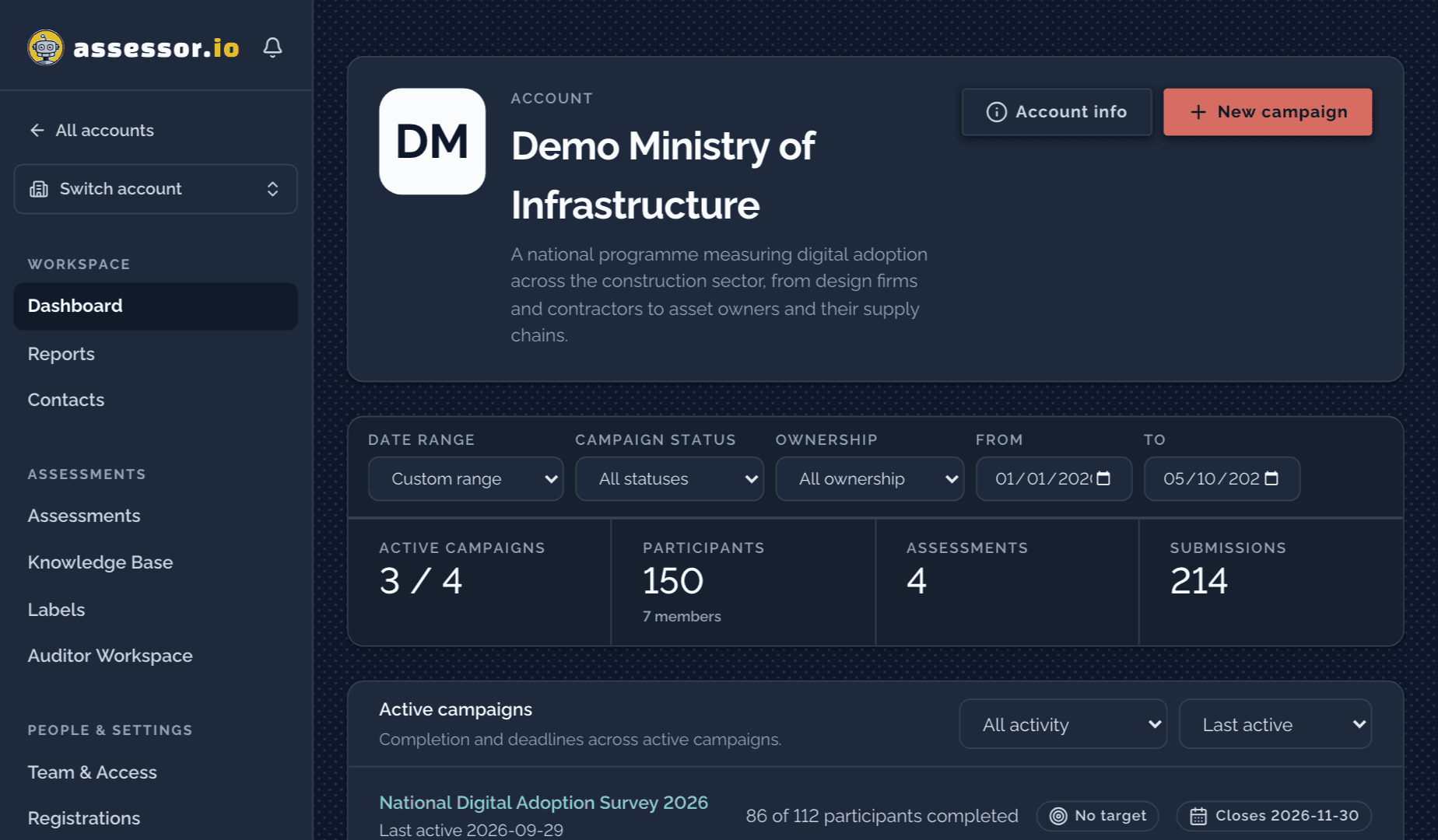Screen dimensions: 1438x840
Task: Click the building icon in Switch account
Action: point(39,189)
